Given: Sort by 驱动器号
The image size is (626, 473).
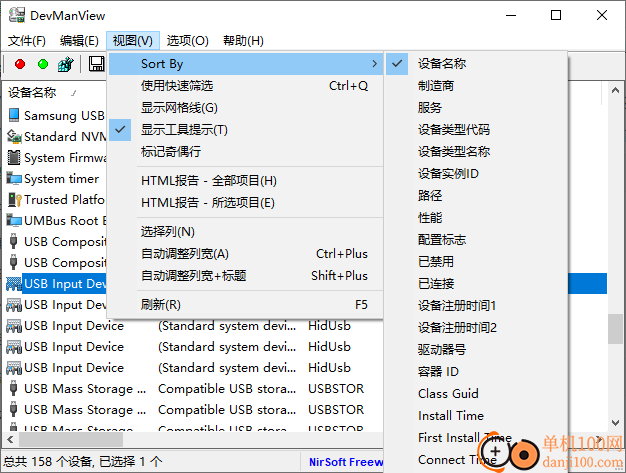Looking at the screenshot, I should click(x=477, y=350).
